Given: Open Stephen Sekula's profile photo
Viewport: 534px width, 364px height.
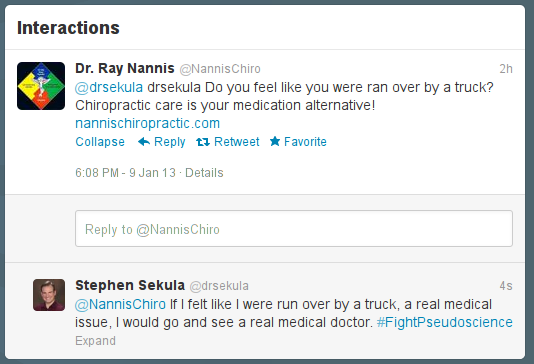Looking at the screenshot, I should point(49,295).
